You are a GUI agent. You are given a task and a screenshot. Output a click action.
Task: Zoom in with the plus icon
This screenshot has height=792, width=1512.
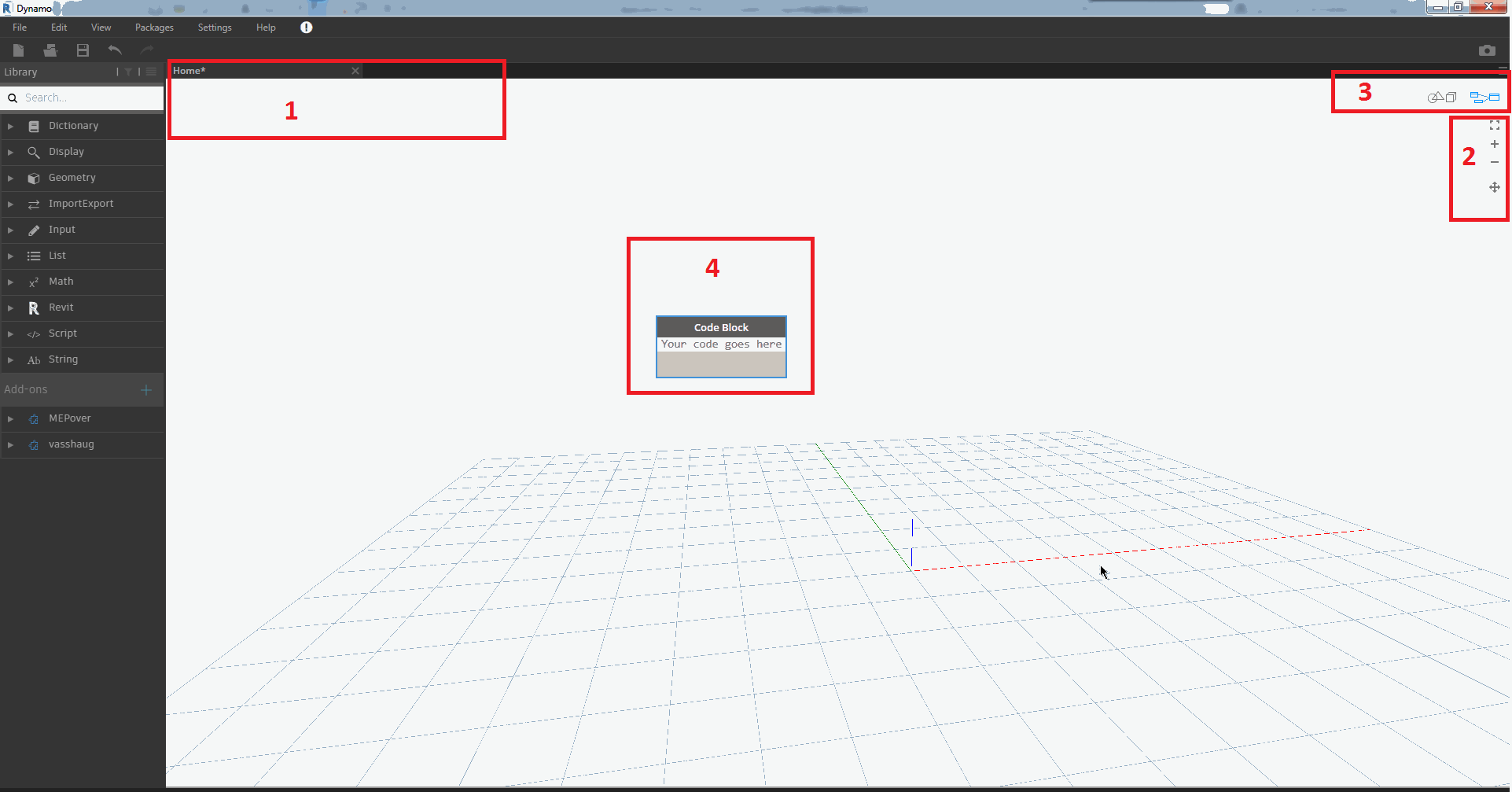pos(1494,144)
